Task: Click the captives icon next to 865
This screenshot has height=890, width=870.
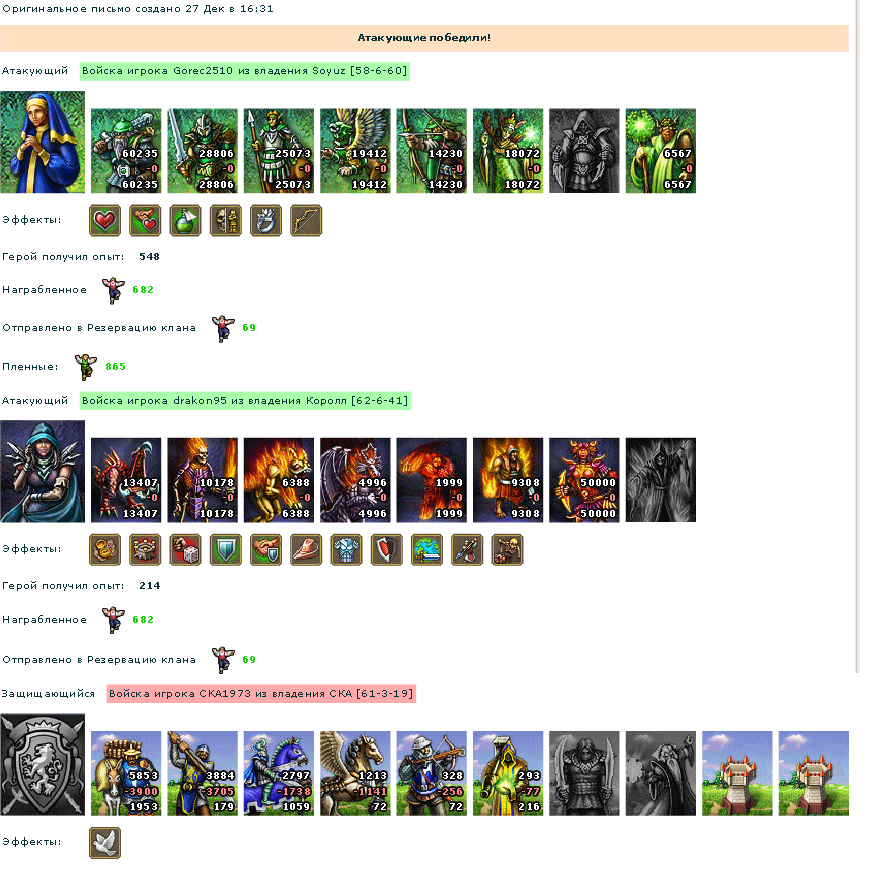Action: [86, 367]
